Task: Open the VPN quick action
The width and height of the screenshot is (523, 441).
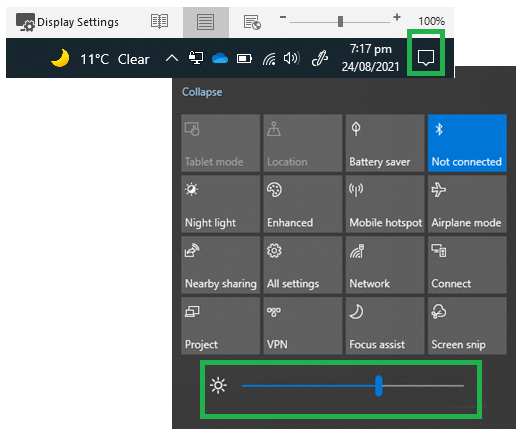Action: (x=303, y=326)
